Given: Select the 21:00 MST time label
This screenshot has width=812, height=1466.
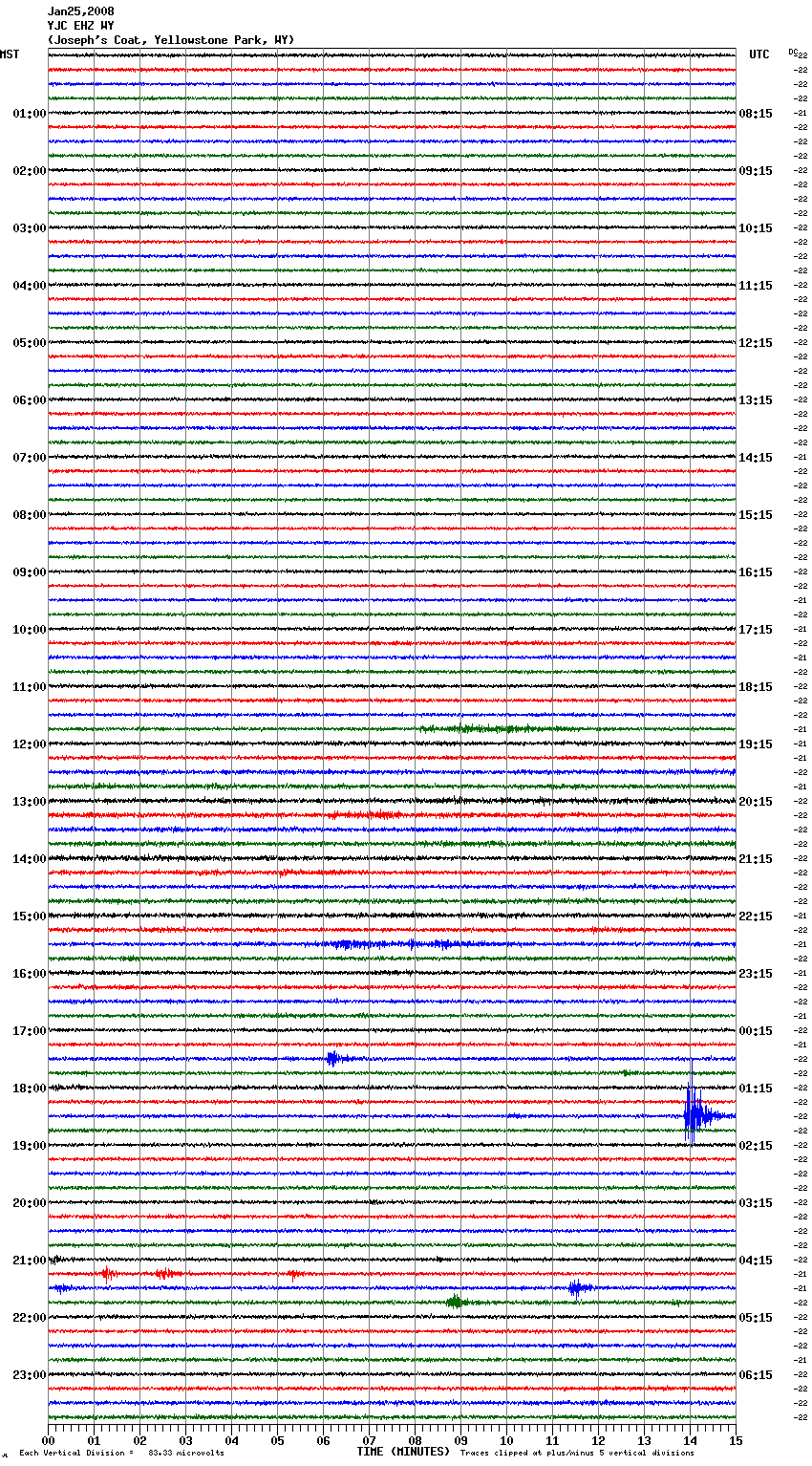Looking at the screenshot, I should click(x=29, y=1261).
